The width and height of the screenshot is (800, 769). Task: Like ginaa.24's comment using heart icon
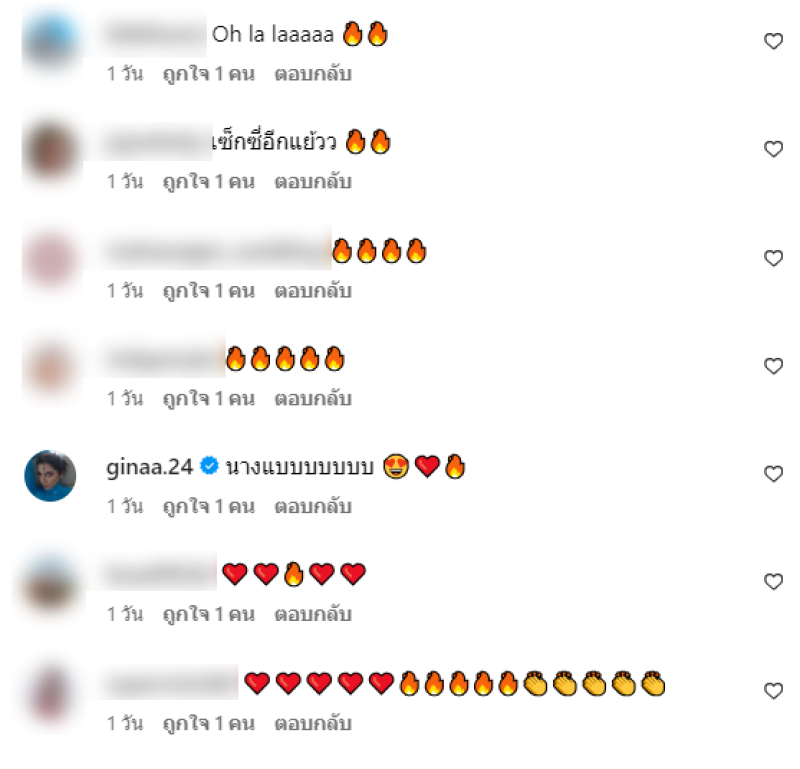(773, 474)
